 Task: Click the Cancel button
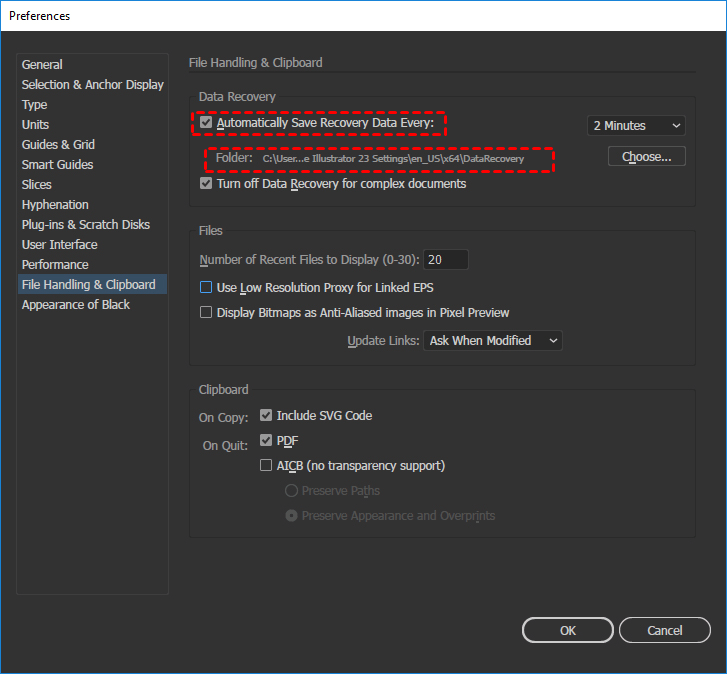[664, 630]
